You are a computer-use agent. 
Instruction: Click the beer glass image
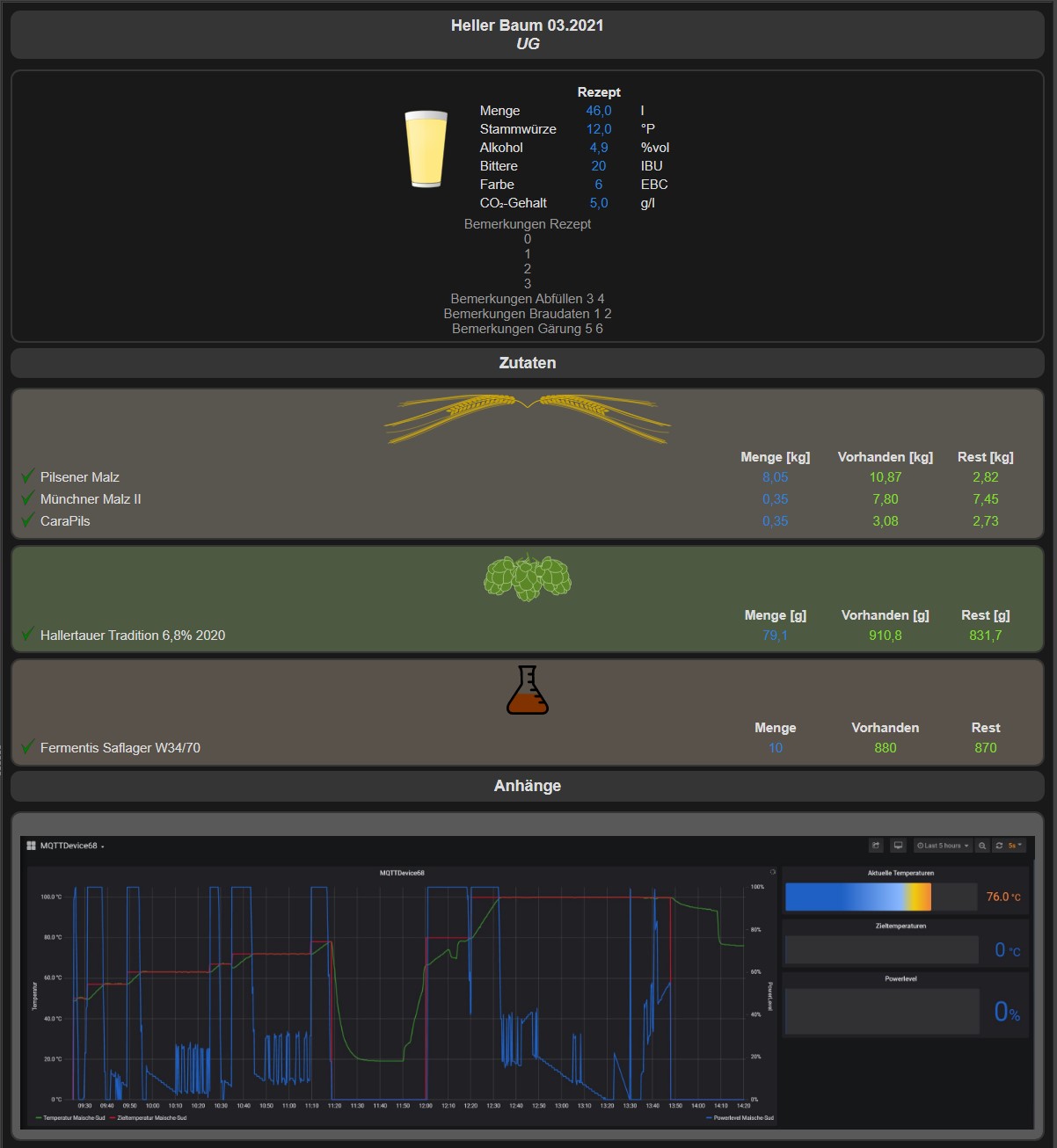[x=426, y=149]
